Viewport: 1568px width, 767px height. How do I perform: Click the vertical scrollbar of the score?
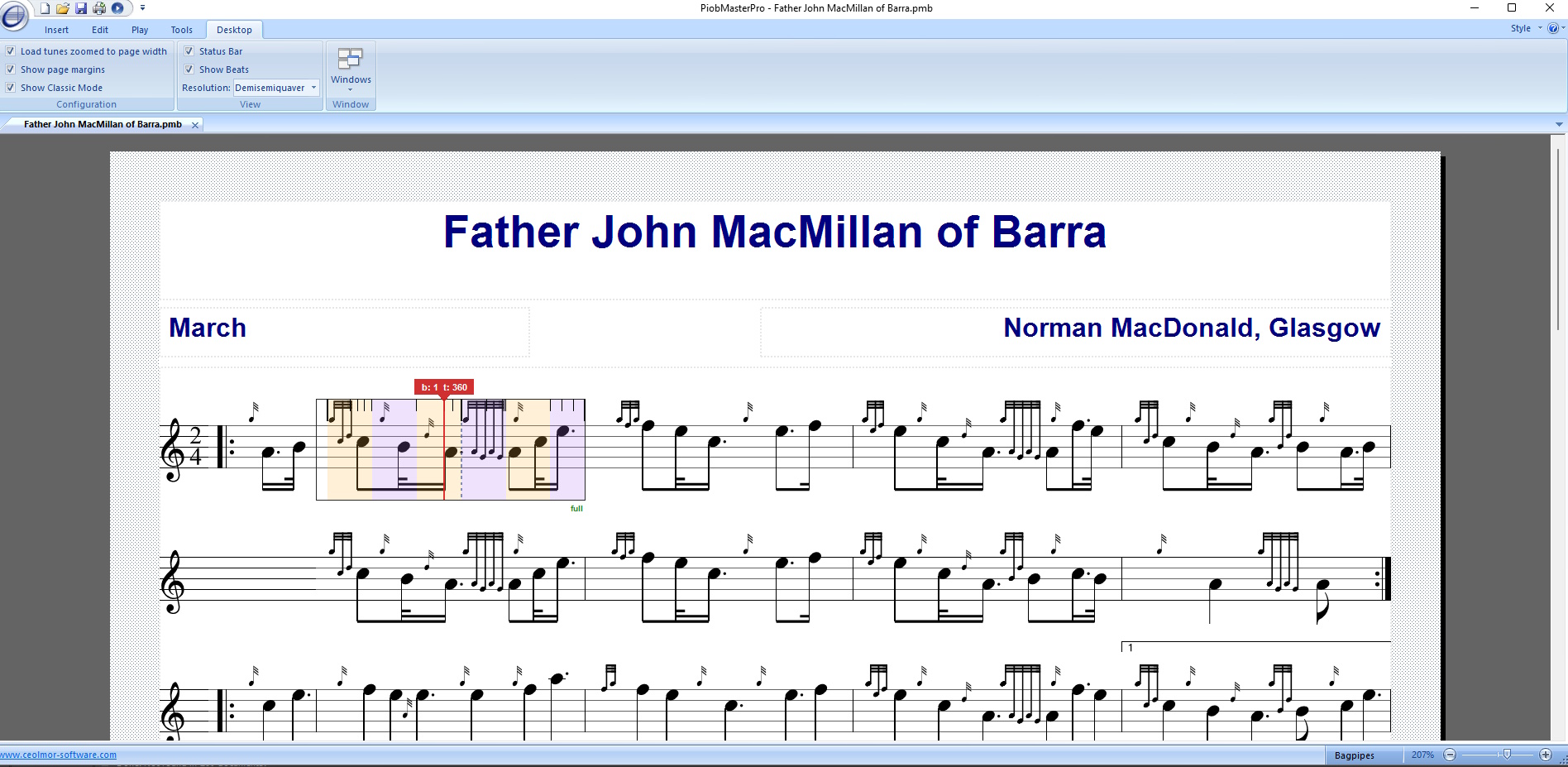click(1558, 240)
